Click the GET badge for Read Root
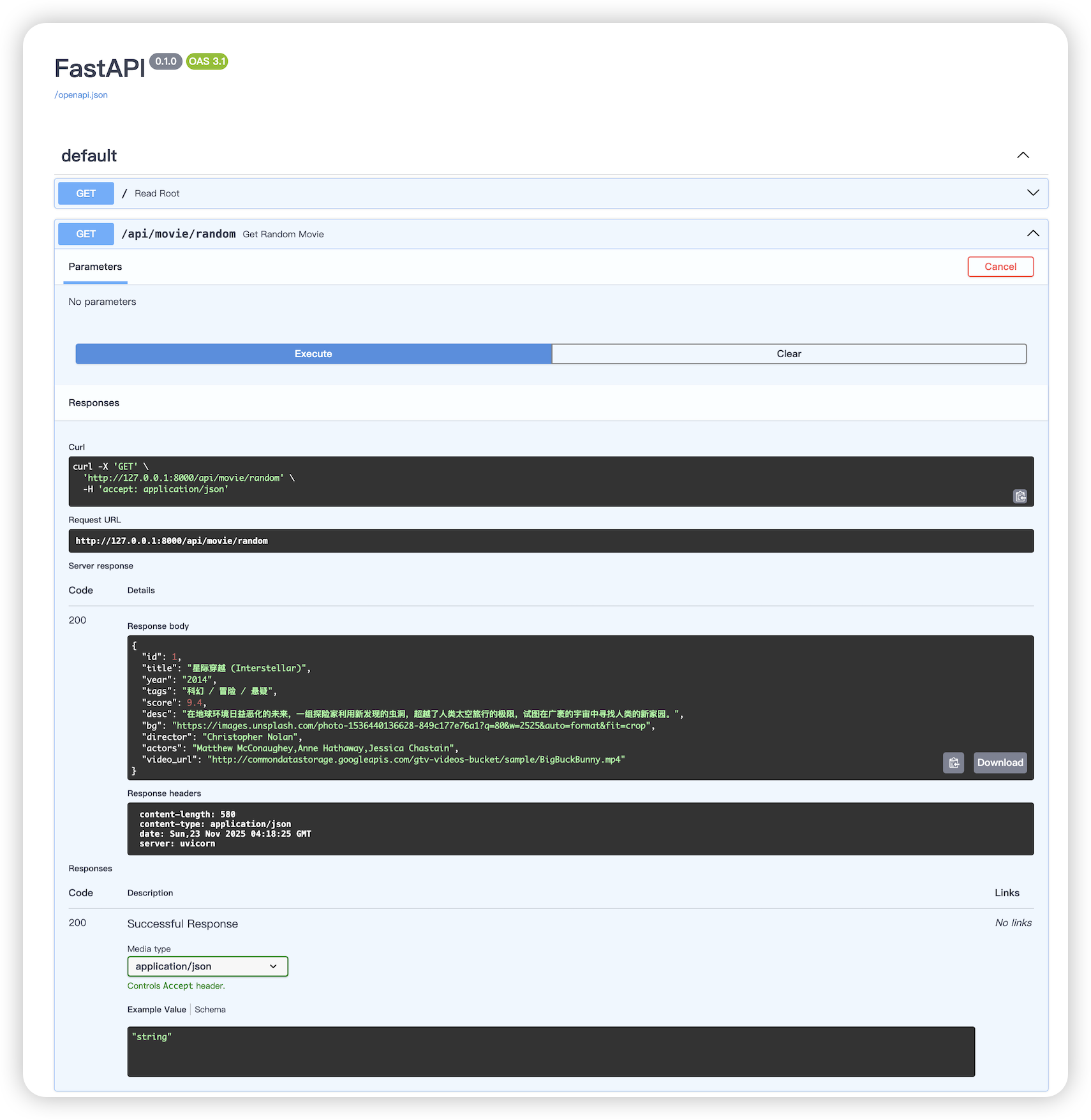1091x1120 pixels. [x=86, y=193]
